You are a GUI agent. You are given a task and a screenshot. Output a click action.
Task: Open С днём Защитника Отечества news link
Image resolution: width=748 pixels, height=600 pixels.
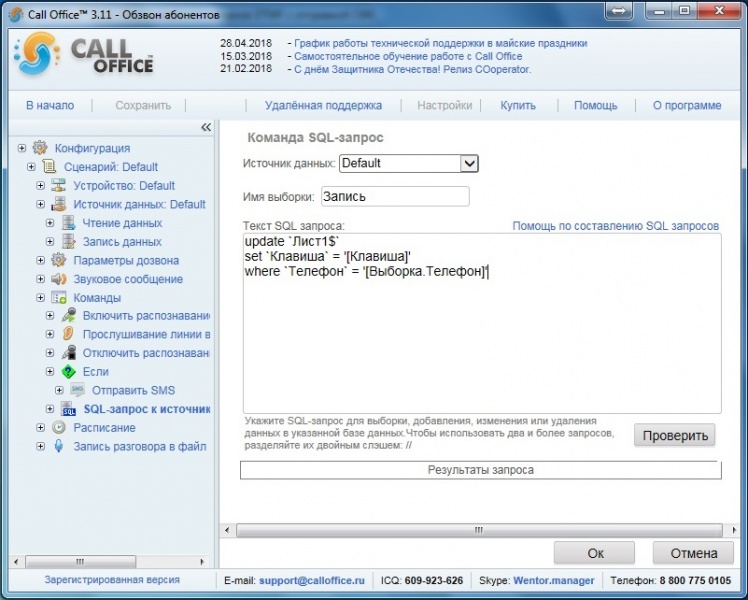click(412, 69)
